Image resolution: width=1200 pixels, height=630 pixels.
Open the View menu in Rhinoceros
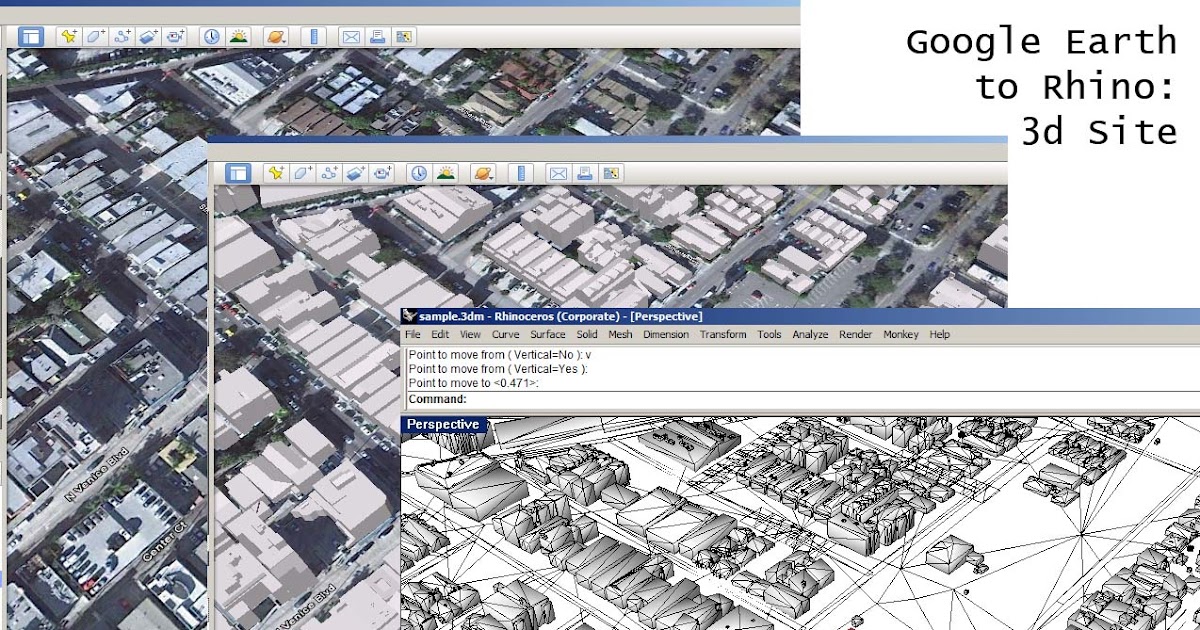(x=470, y=335)
